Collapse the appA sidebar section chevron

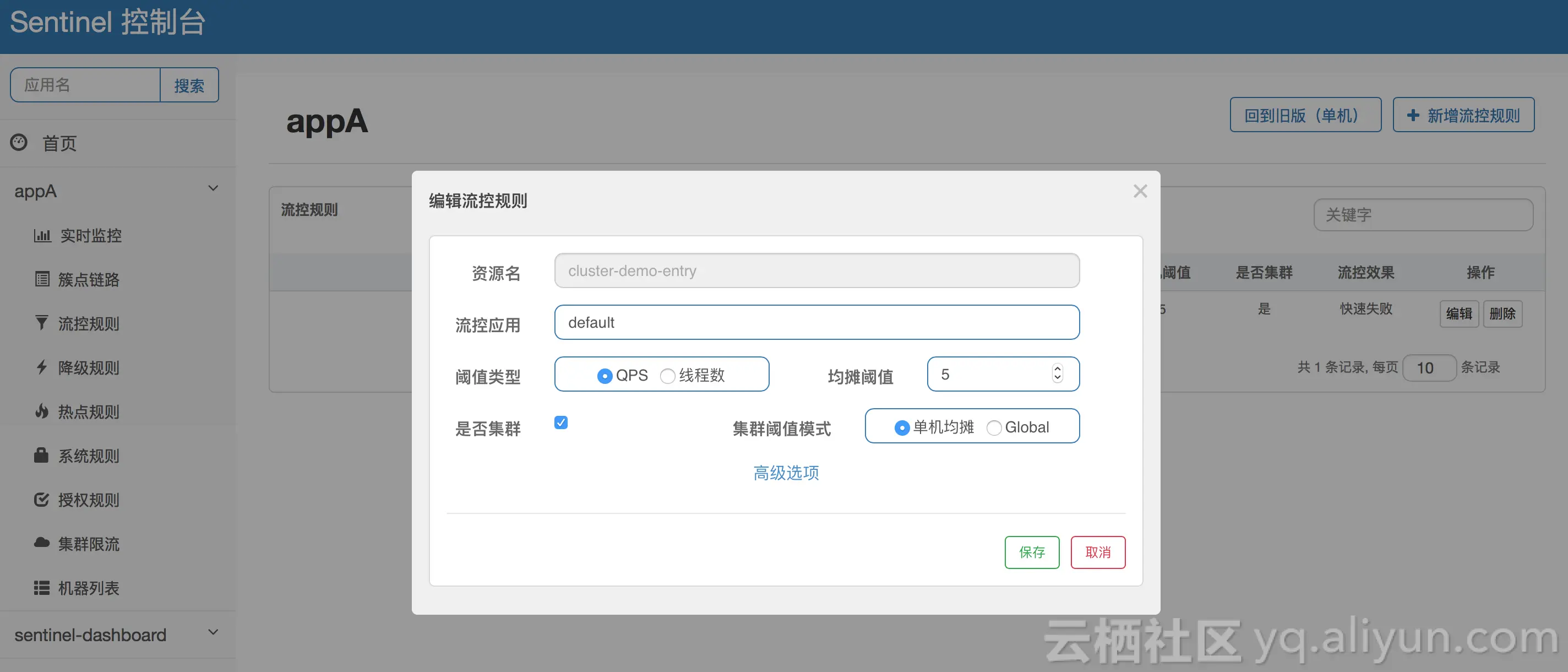[x=213, y=188]
